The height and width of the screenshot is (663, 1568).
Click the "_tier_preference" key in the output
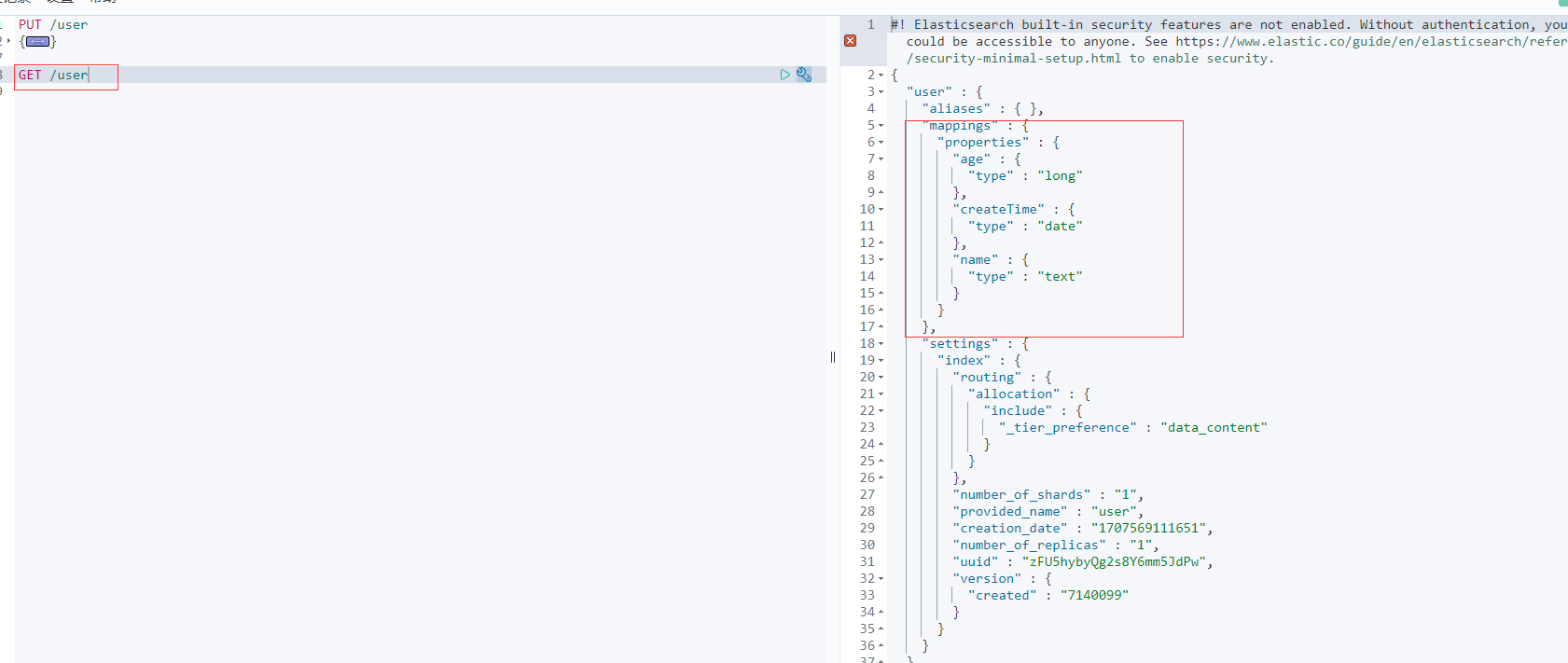click(1068, 427)
